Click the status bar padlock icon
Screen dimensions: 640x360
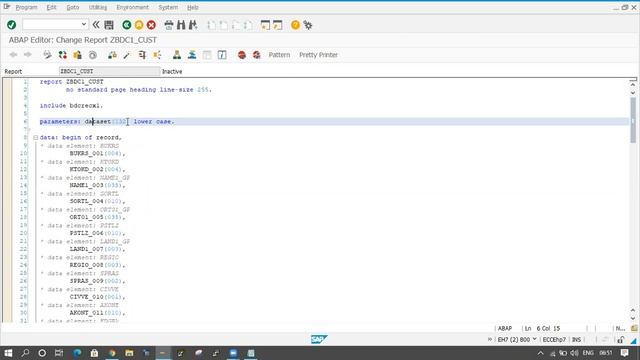[621, 340]
